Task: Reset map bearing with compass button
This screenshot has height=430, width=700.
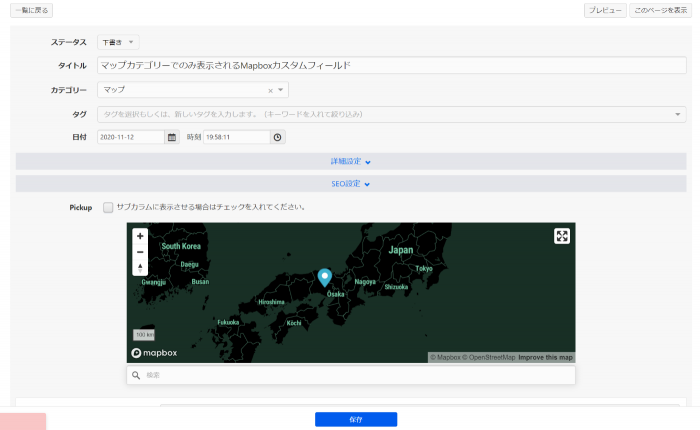Action: (x=140, y=267)
